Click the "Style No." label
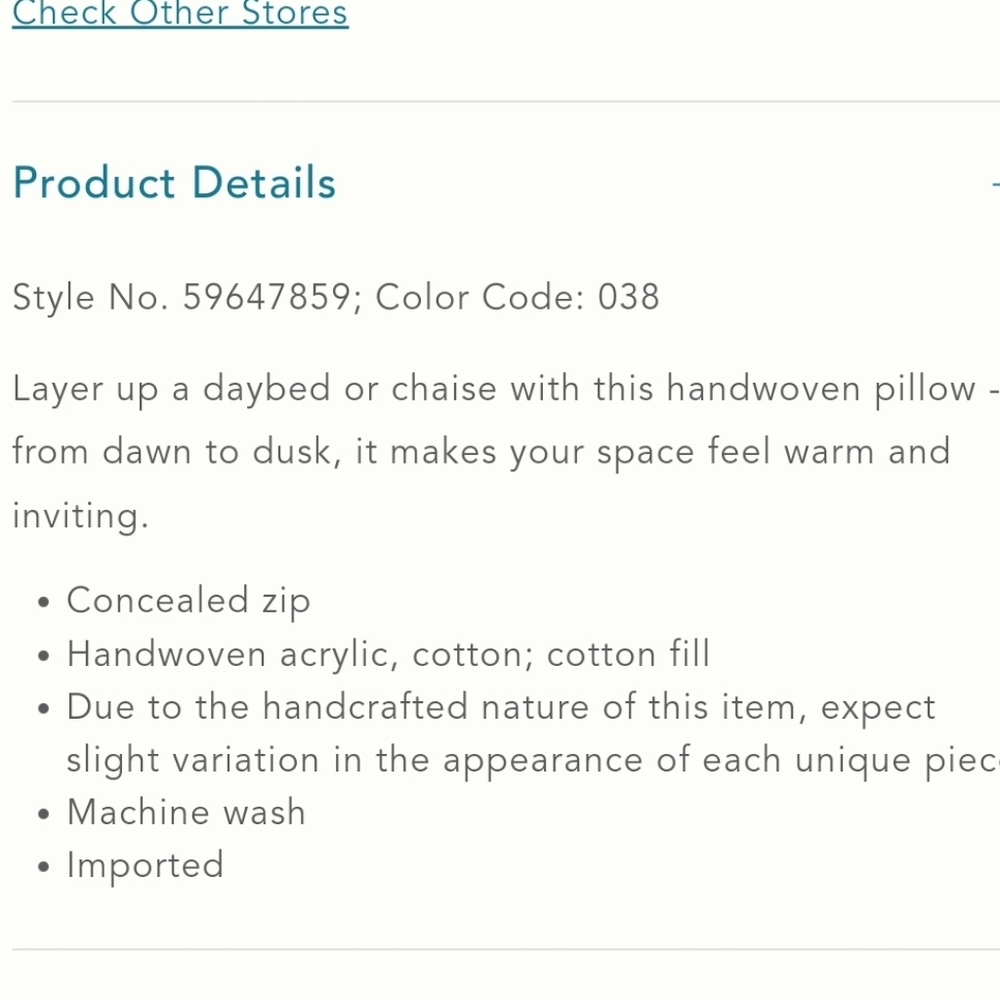This screenshot has height=1000, width=1000. 90,298
